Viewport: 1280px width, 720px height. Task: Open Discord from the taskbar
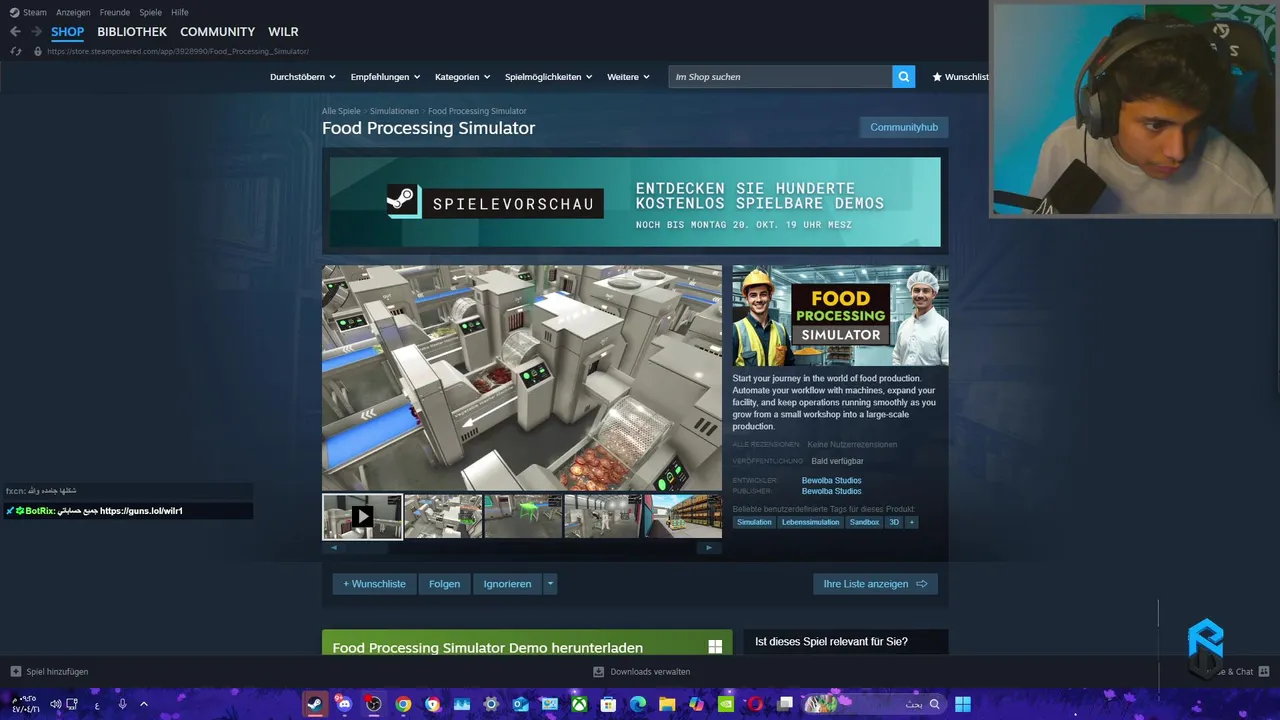point(344,704)
